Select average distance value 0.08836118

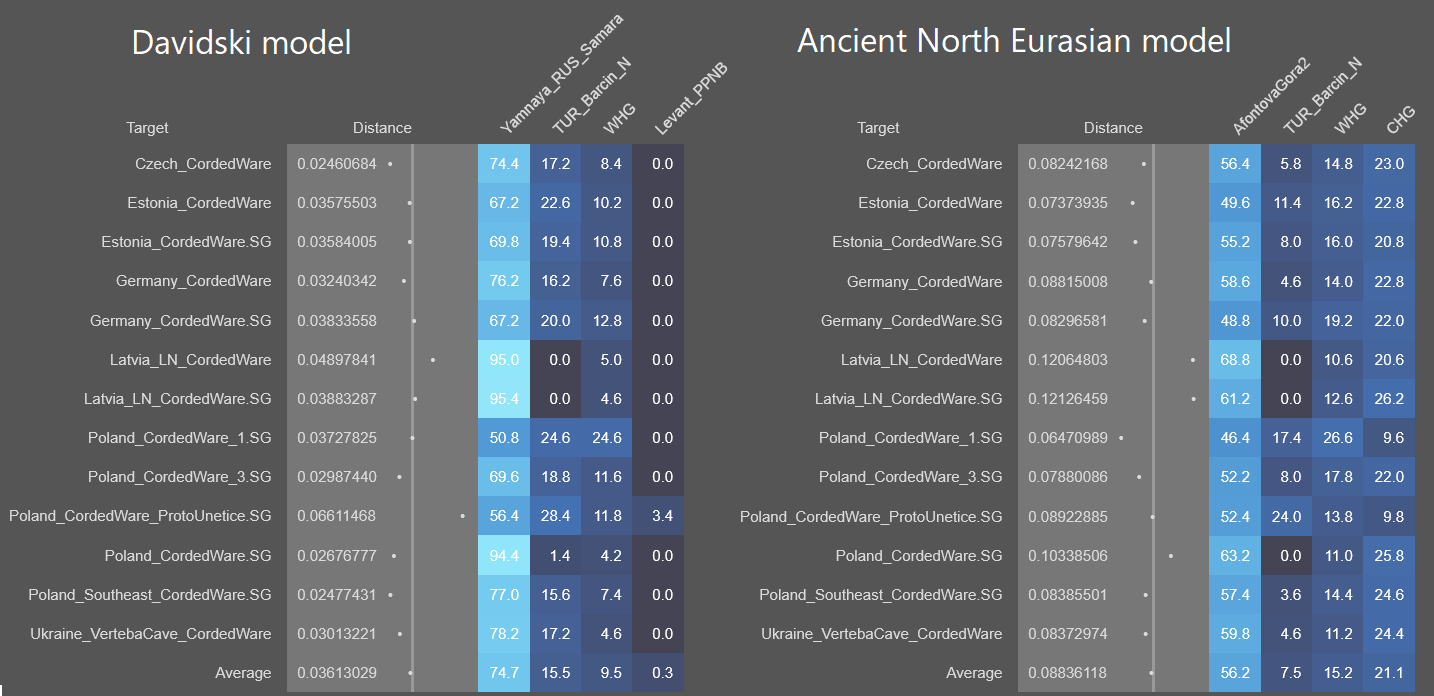click(1068, 673)
